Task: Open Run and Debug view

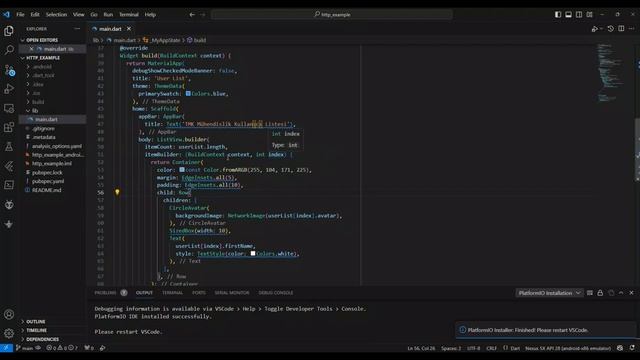Action: click(x=9, y=89)
